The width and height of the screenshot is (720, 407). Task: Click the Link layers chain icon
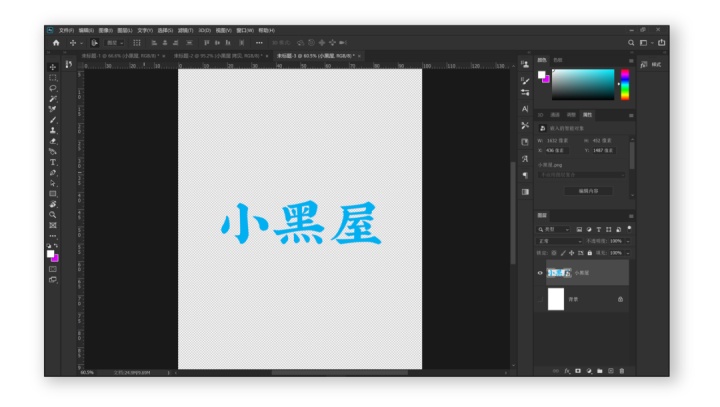click(x=556, y=371)
